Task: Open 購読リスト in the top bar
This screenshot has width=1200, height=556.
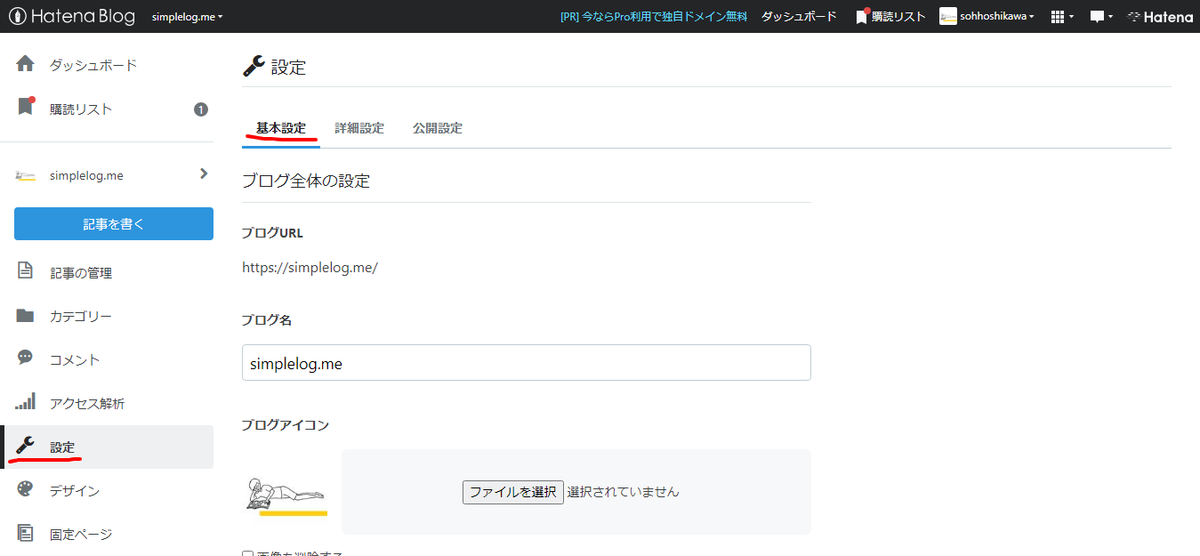Action: pyautogui.click(x=897, y=17)
